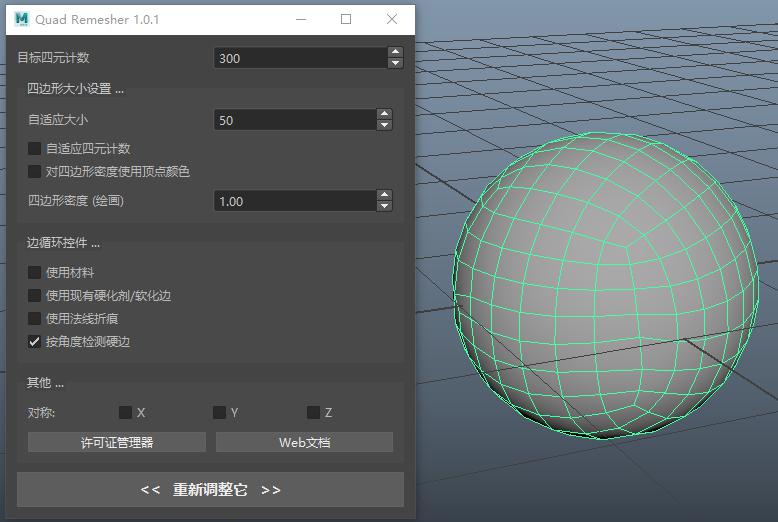This screenshot has width=778, height=522.
Task: Increase 四边形密度 using the up arrow
Action: [385, 195]
